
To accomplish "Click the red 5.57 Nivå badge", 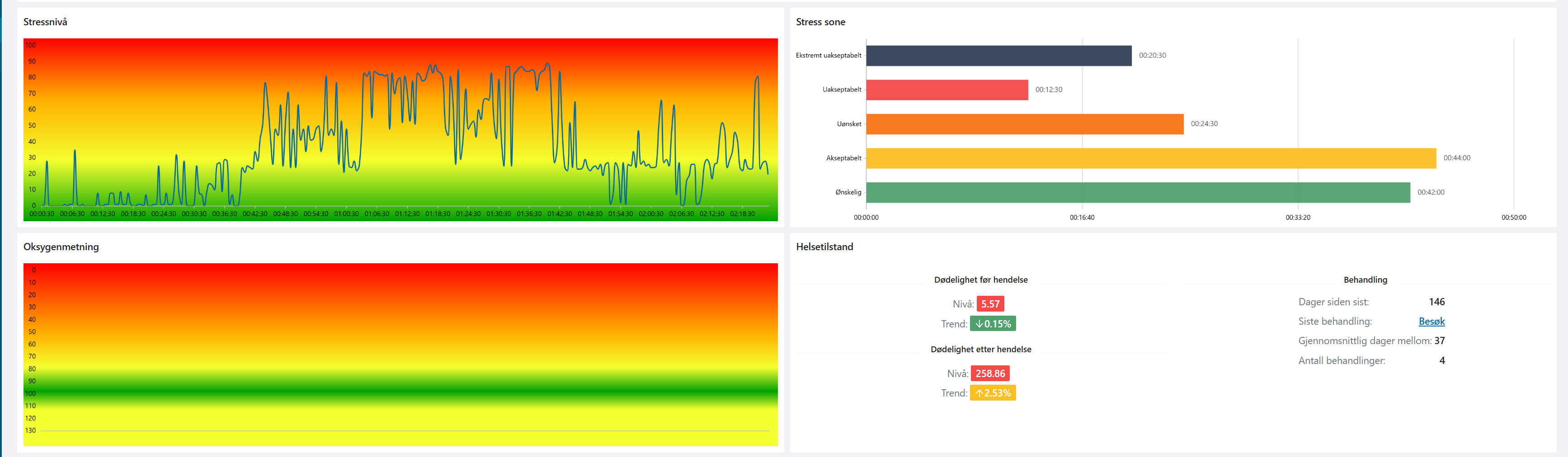I will (990, 303).
